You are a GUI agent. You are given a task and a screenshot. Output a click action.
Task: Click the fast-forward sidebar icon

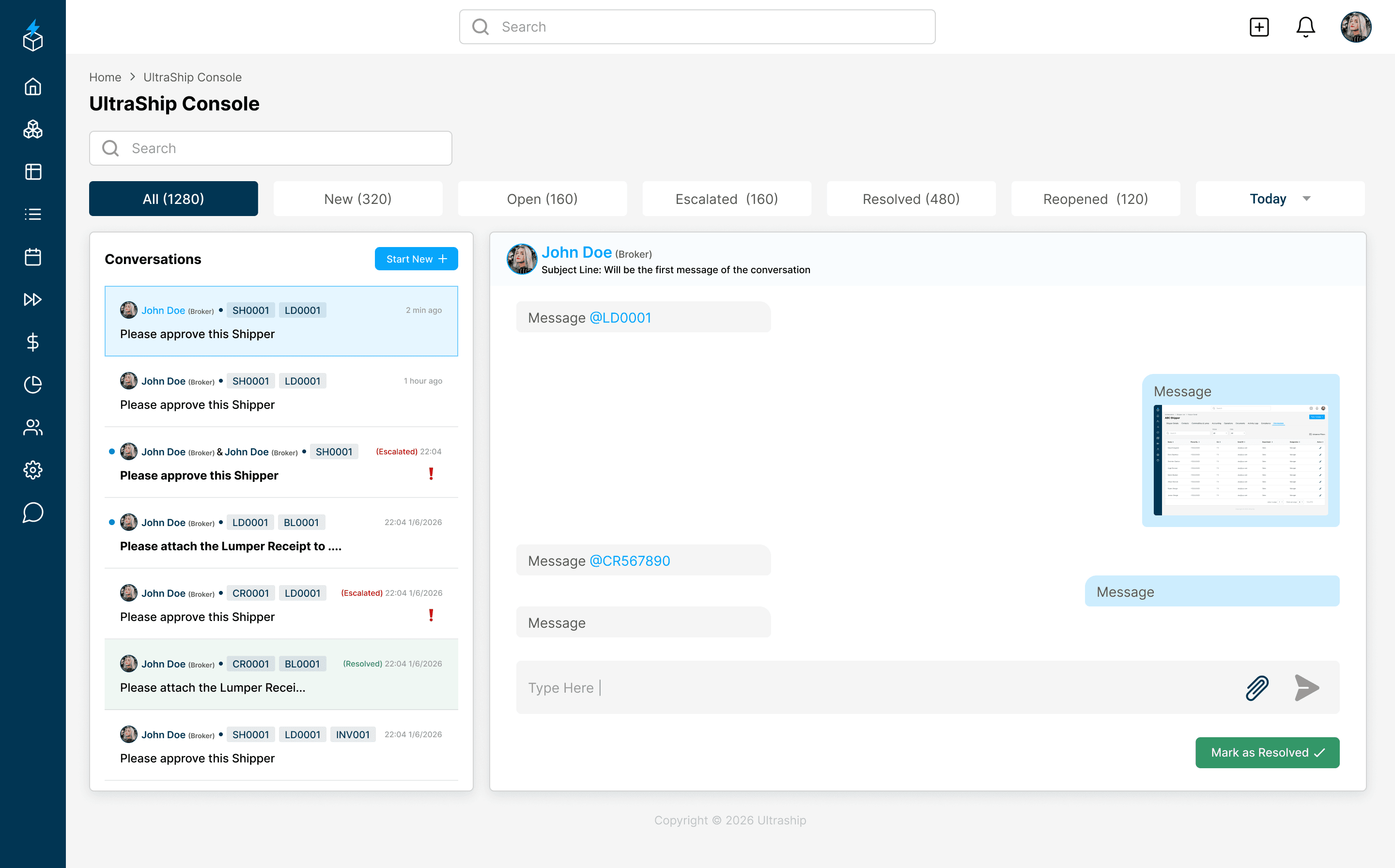tap(33, 299)
